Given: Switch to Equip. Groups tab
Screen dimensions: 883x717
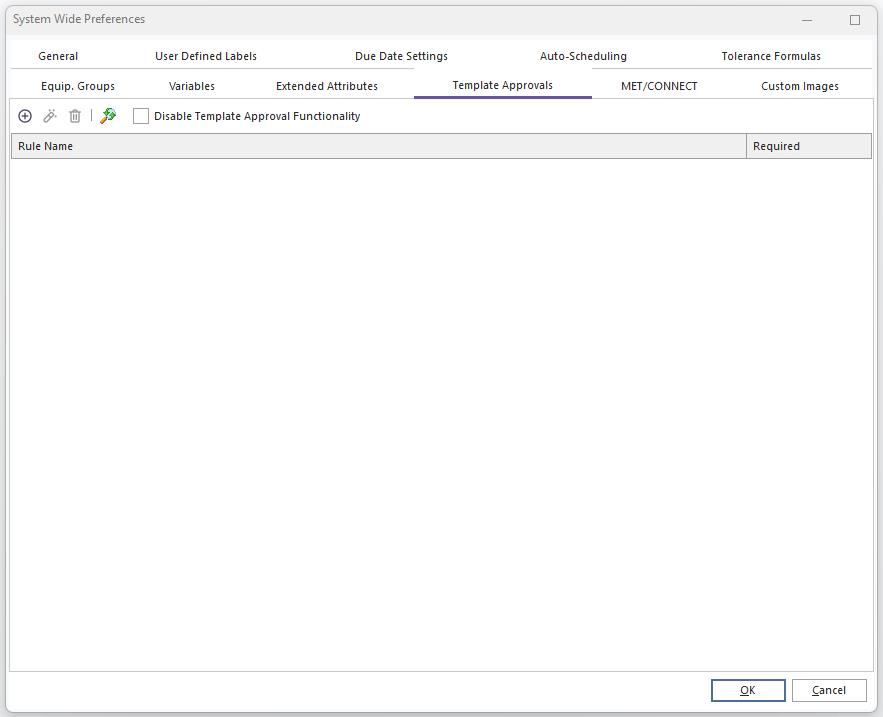Looking at the screenshot, I should tap(78, 86).
